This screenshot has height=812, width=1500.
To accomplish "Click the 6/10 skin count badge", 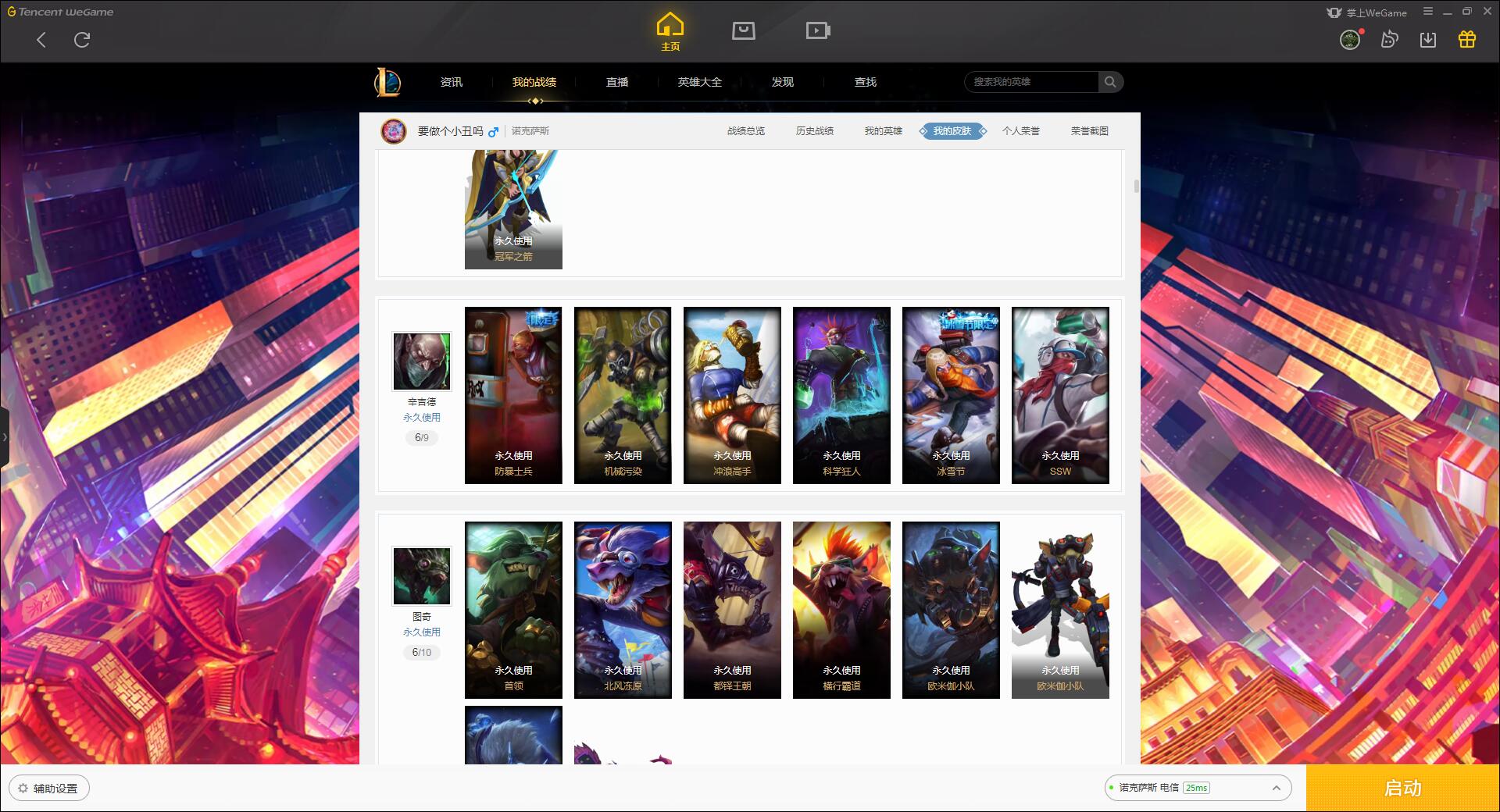I will click(422, 653).
